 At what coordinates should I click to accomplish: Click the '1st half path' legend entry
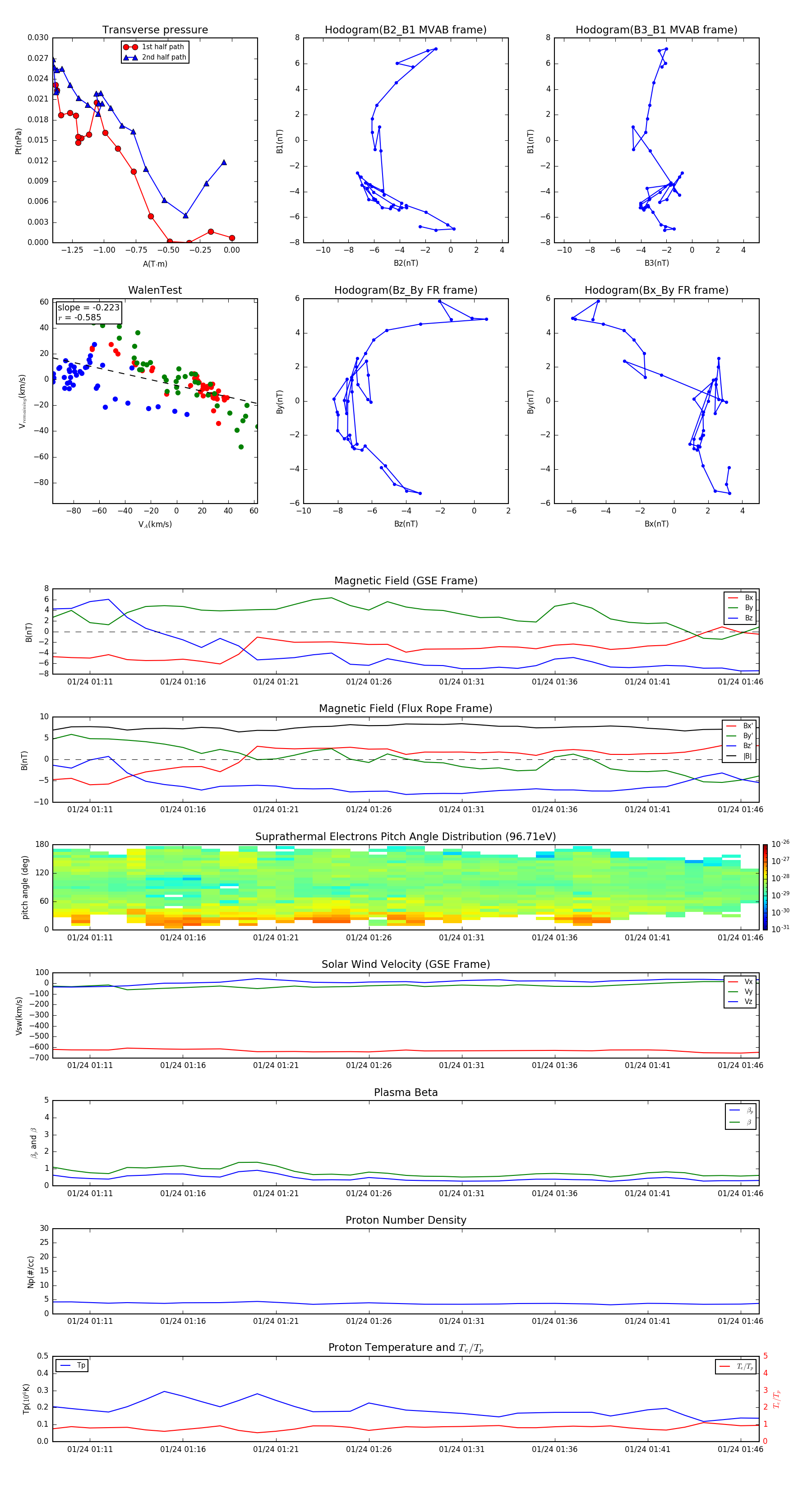tap(154, 47)
